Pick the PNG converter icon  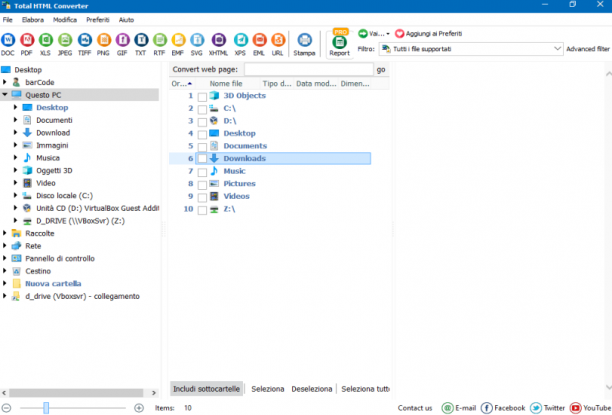coord(103,44)
